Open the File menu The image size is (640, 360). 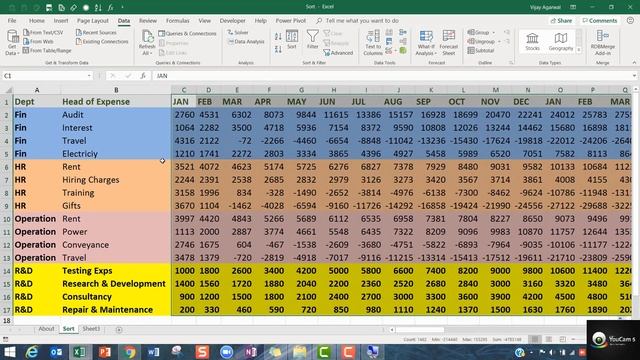click(12, 20)
